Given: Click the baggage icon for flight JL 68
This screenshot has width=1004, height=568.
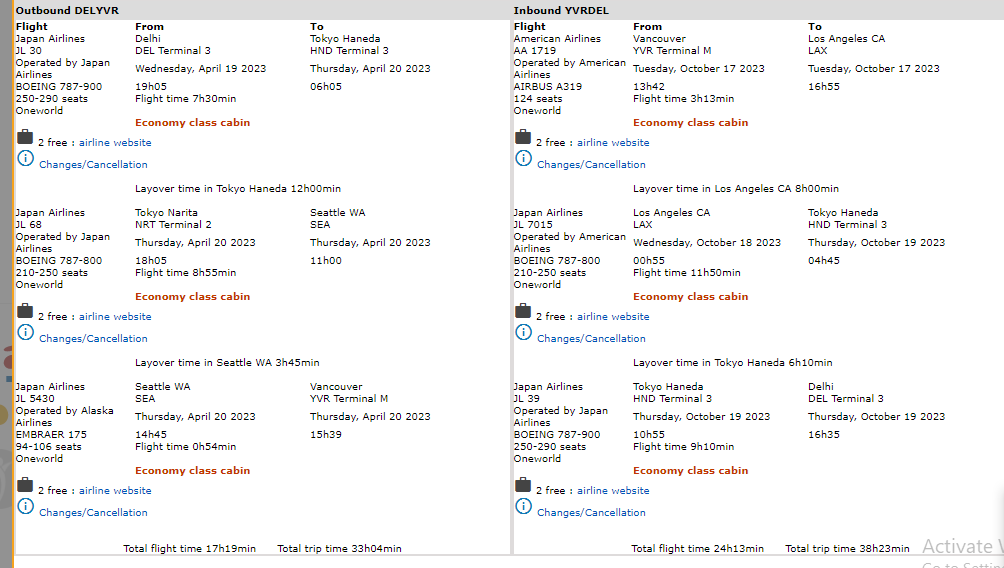Looking at the screenshot, I should [25, 311].
